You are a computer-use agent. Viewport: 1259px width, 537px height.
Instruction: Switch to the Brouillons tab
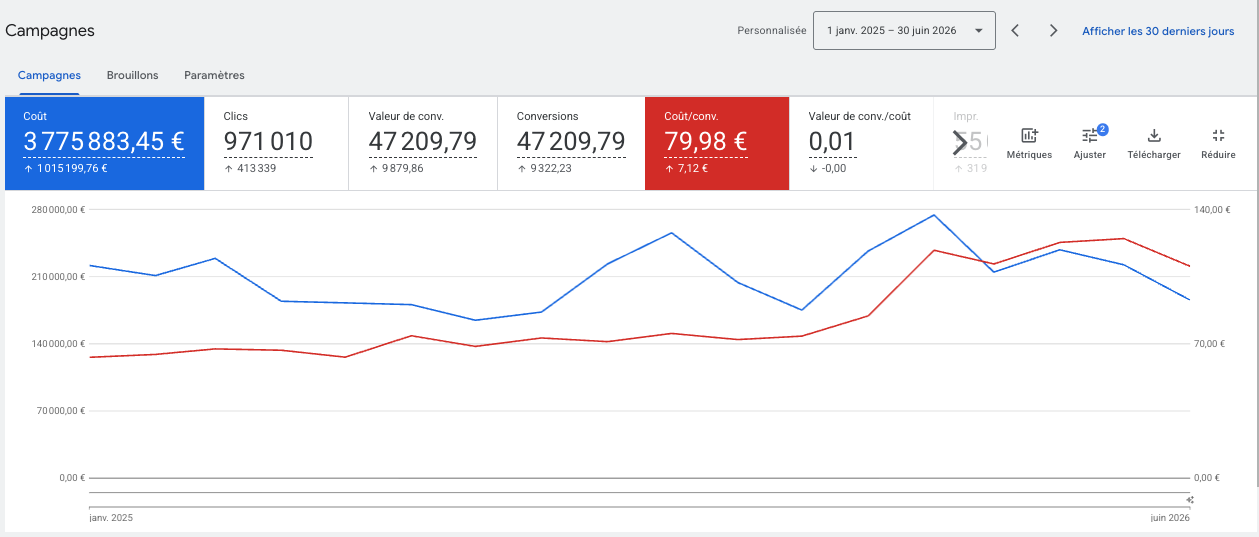[x=132, y=75]
